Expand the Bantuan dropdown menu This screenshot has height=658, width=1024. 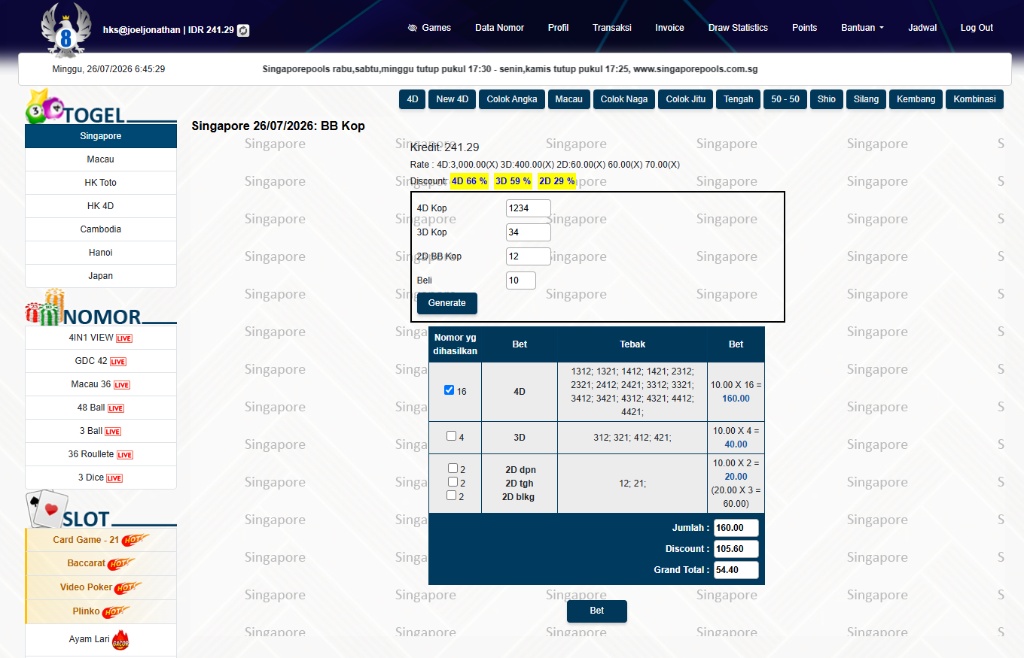point(862,27)
